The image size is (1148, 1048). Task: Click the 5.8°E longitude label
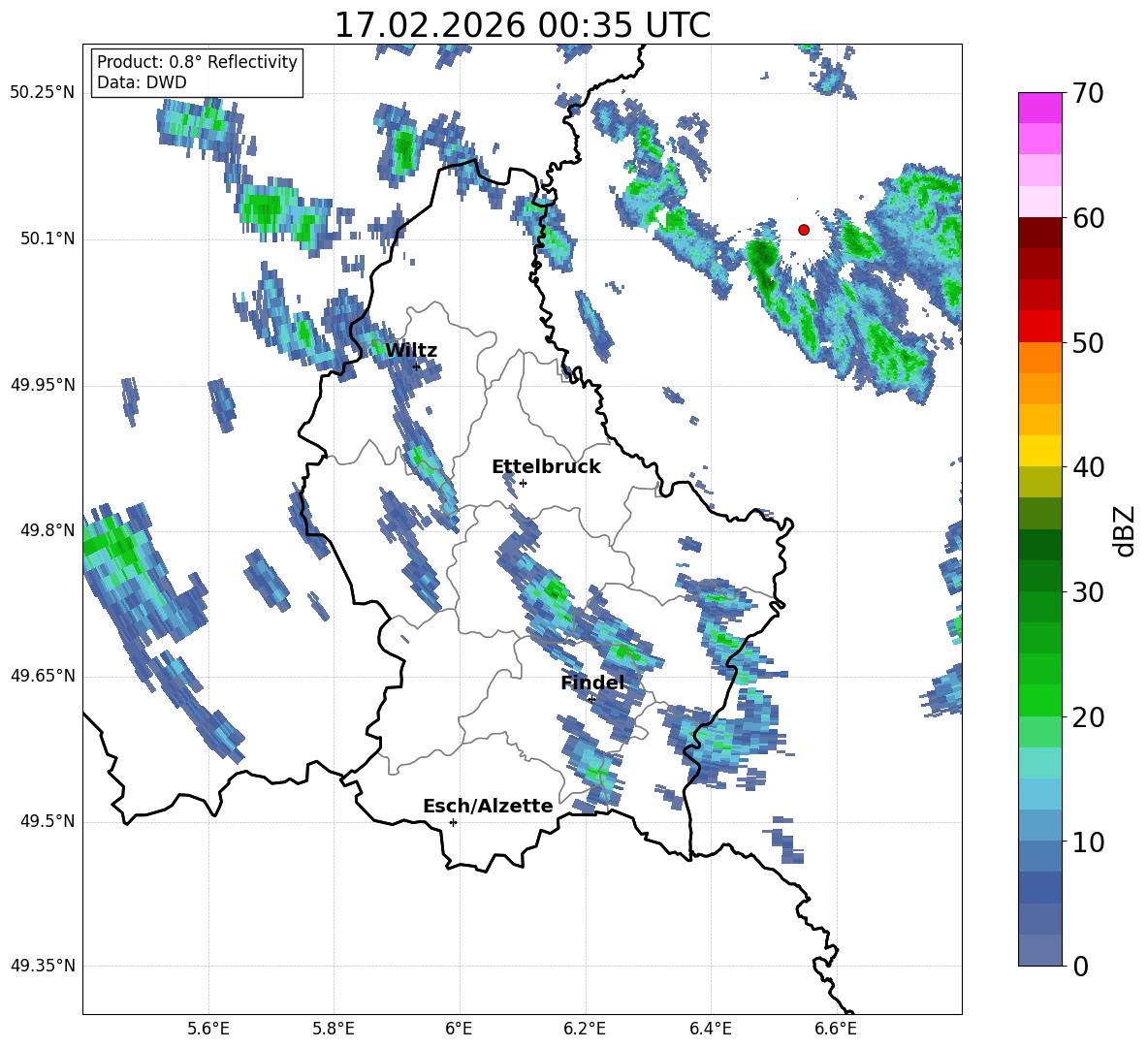coord(334,1029)
